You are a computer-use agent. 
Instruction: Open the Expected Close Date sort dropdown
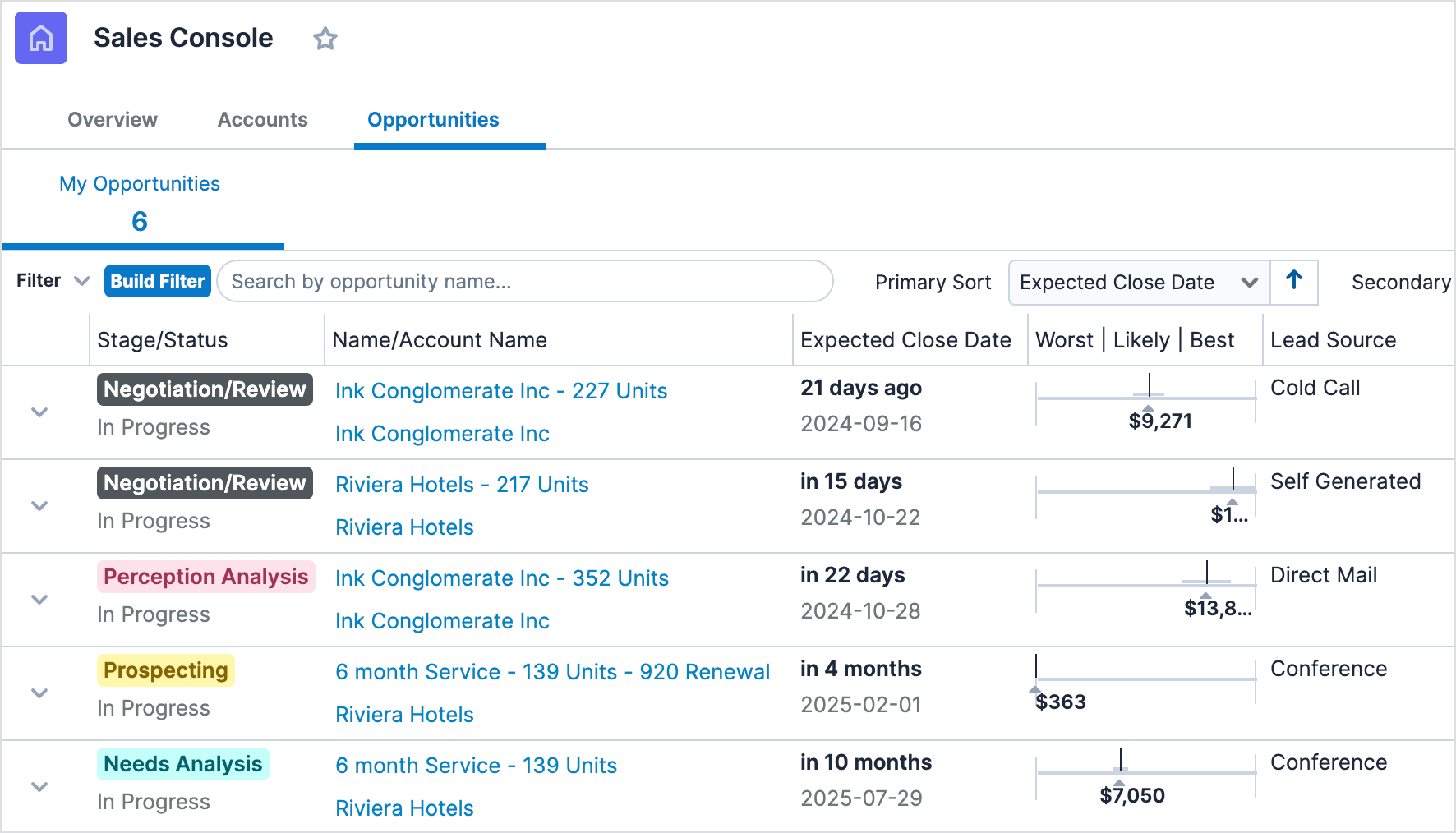coord(1138,282)
